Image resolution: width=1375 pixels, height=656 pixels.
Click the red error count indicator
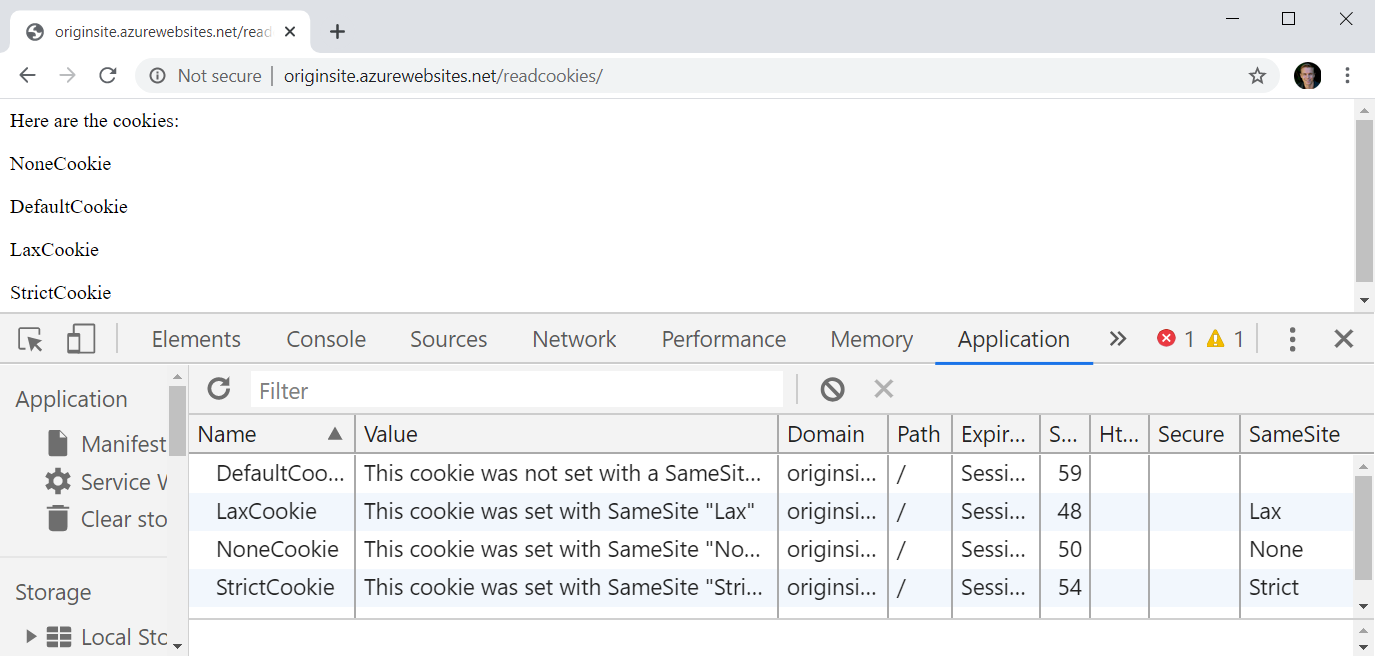point(1175,340)
